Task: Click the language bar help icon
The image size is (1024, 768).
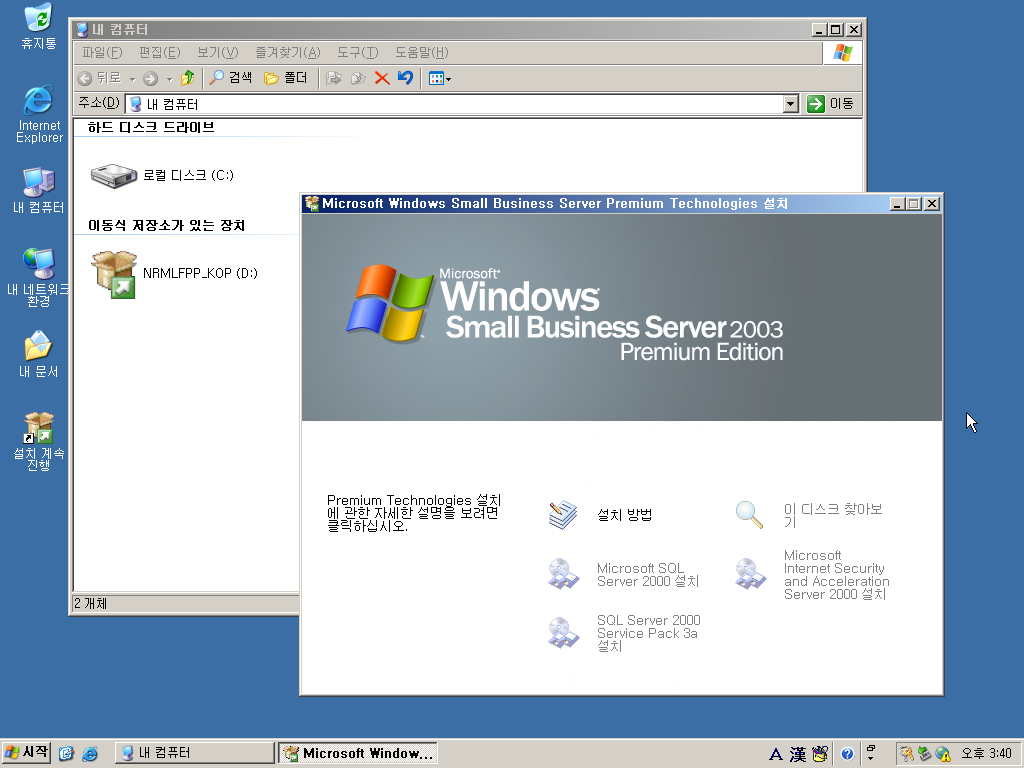Action: [847, 754]
